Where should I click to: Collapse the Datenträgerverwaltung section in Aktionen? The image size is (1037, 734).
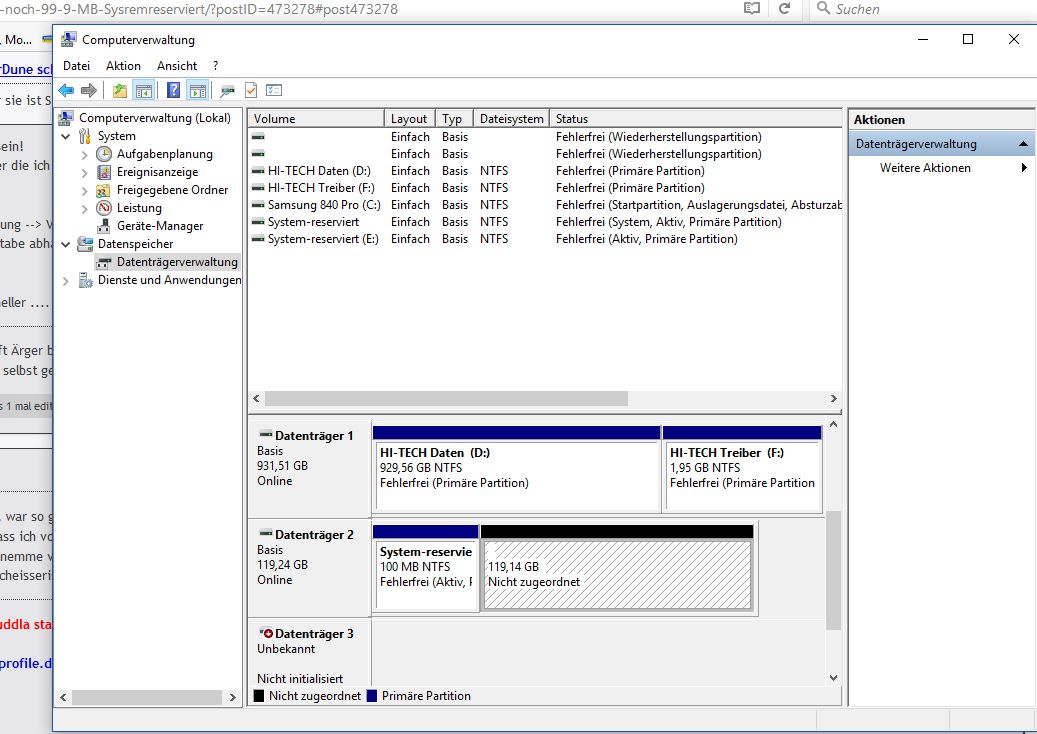tap(1023, 144)
